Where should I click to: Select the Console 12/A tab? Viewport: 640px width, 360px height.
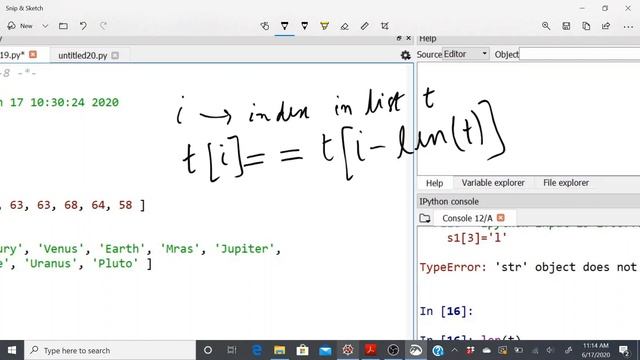pyautogui.click(x=467, y=218)
